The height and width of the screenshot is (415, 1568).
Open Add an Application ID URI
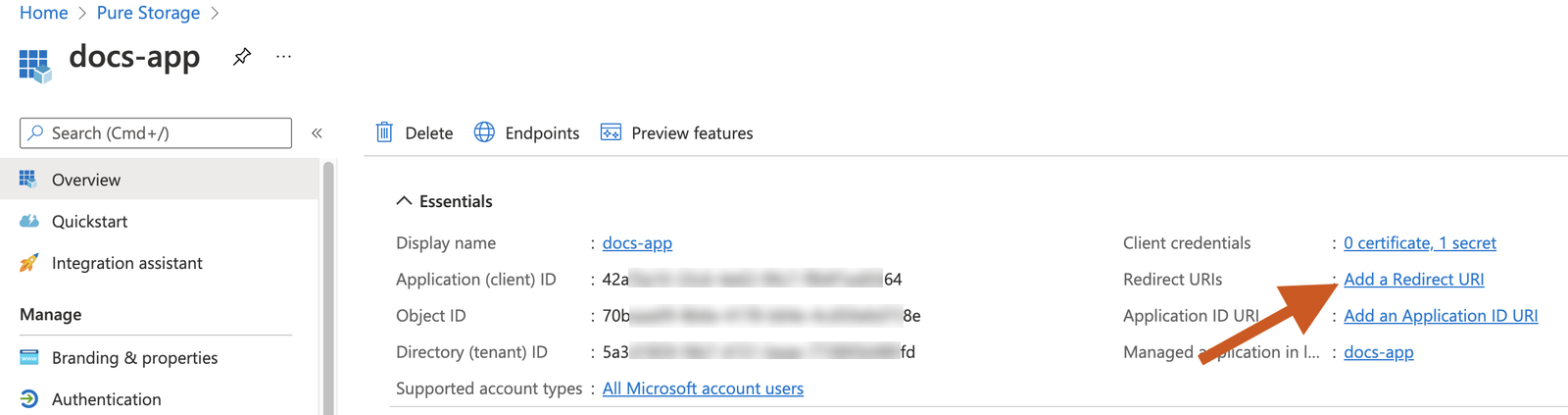point(1440,316)
